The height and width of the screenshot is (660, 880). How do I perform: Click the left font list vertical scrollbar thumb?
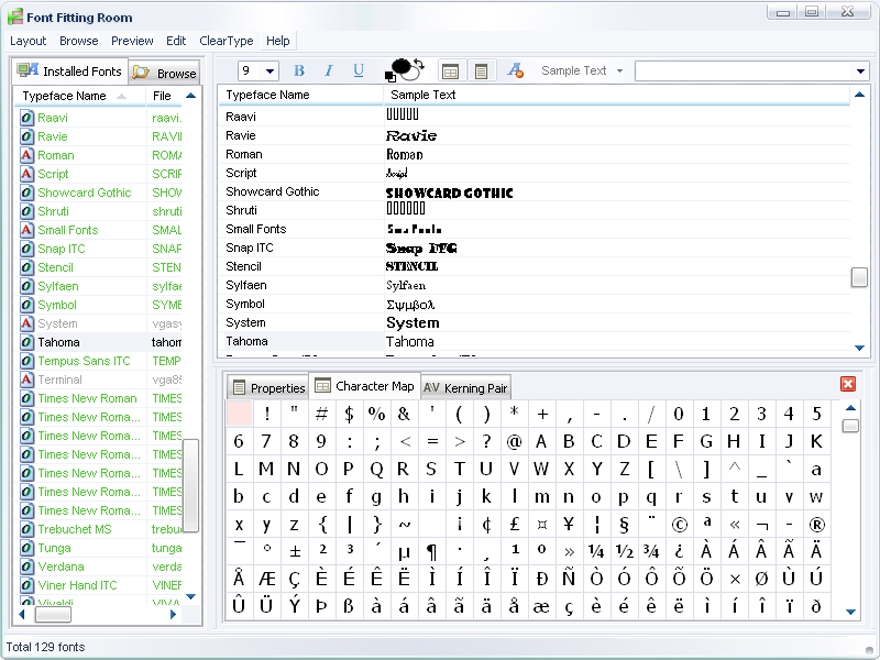191,485
